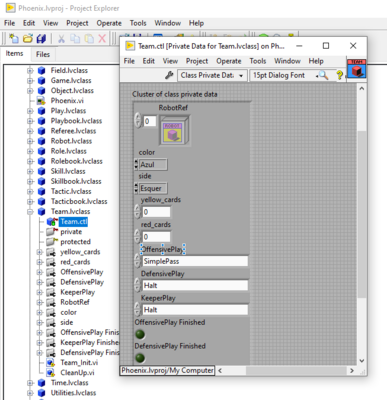
Task: Click the Search magnifier icon in Team.ctl
Action: click(x=323, y=75)
